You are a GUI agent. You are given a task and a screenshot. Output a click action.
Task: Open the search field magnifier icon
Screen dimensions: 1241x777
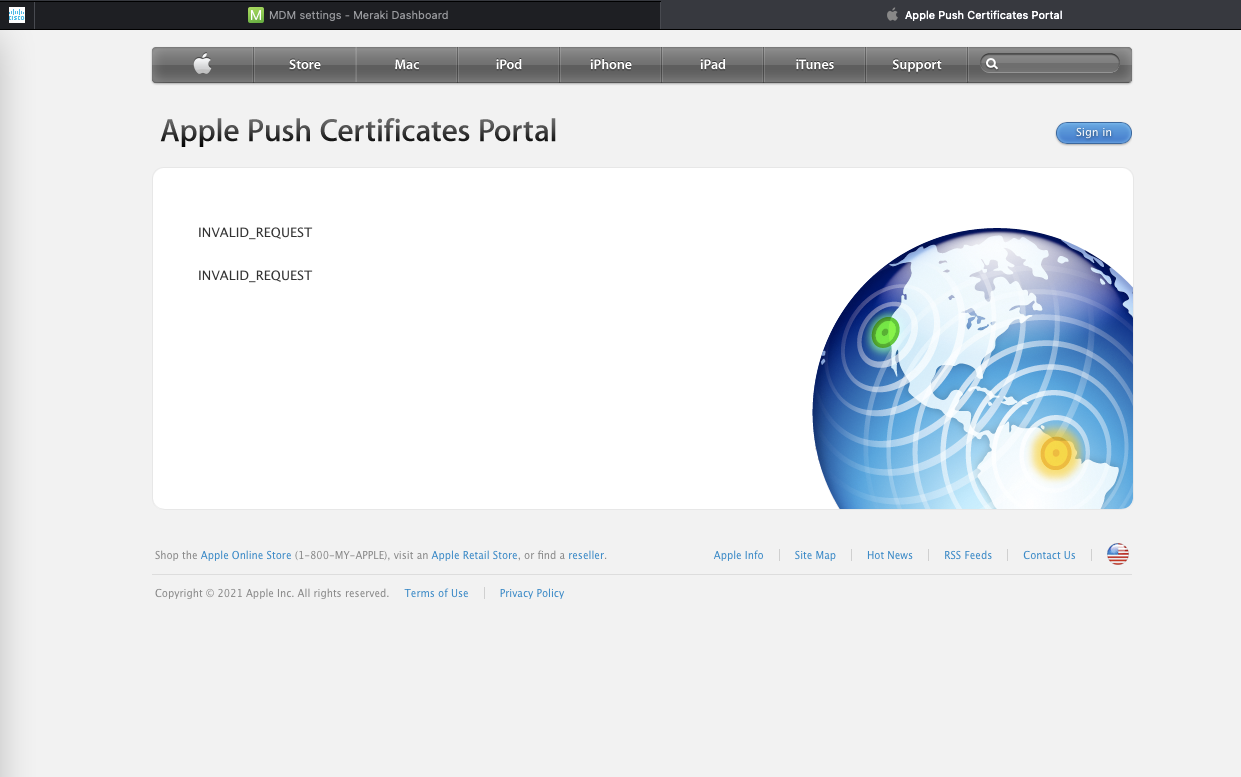tap(993, 63)
